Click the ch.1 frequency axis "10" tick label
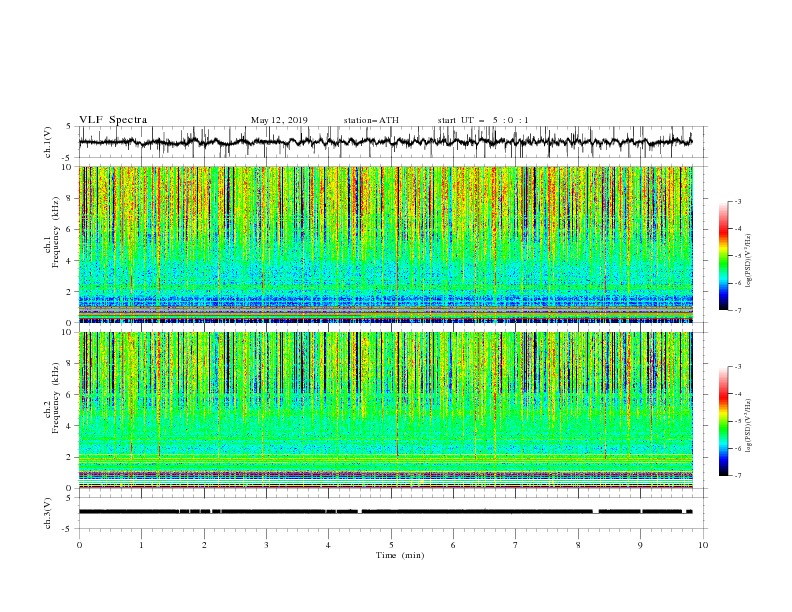This screenshot has height=612, width=792. (68, 167)
